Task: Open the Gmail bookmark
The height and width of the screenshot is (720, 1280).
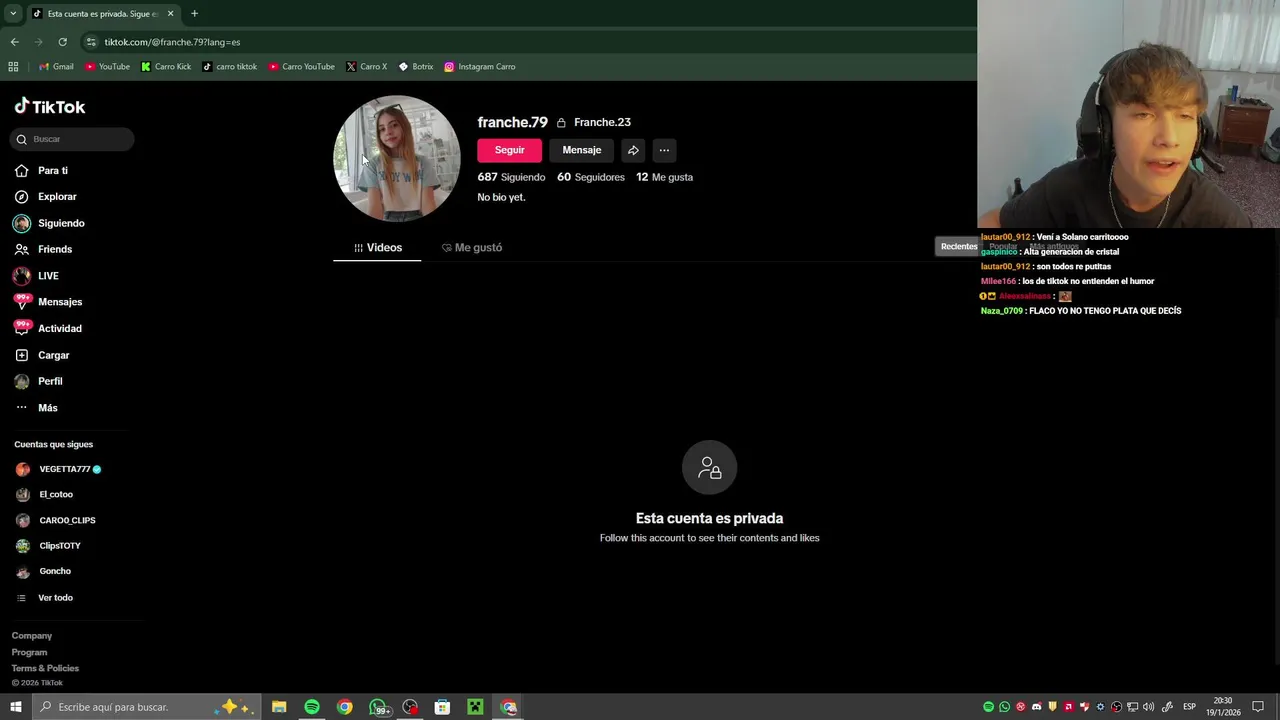Action: (x=56, y=67)
